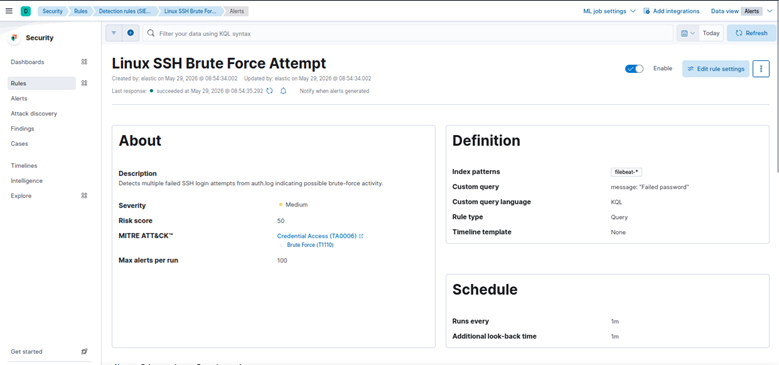Click the custom query 'message: "Failed password"'
This screenshot has height=365, width=779.
(x=650, y=187)
